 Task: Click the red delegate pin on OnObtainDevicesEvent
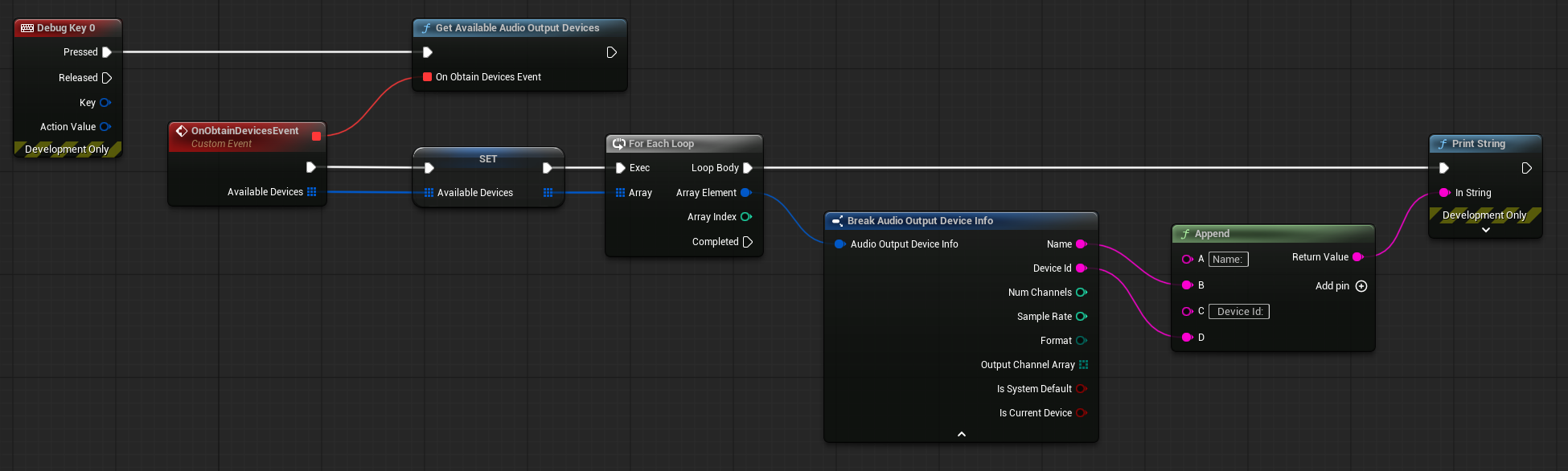coord(316,137)
